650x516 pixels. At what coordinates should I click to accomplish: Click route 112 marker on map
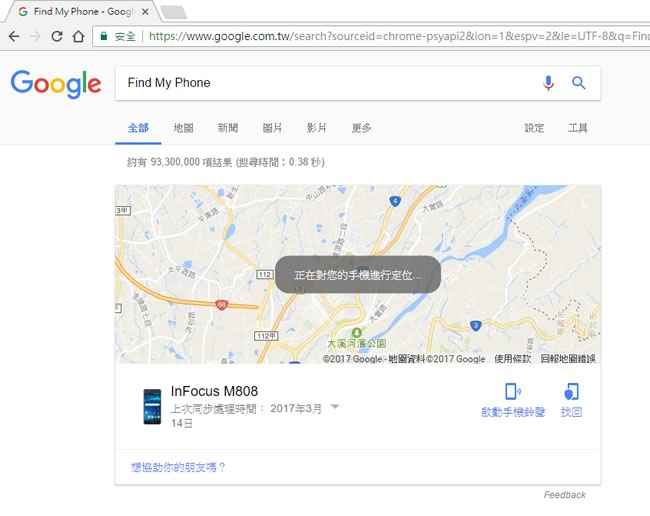265,274
